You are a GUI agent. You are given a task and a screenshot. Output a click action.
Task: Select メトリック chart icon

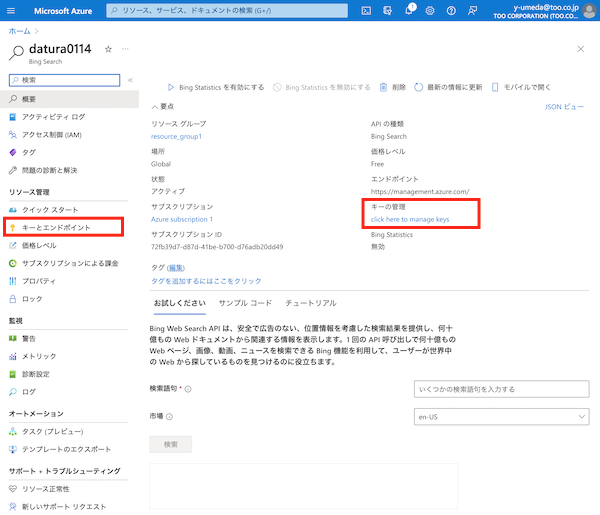point(13,356)
